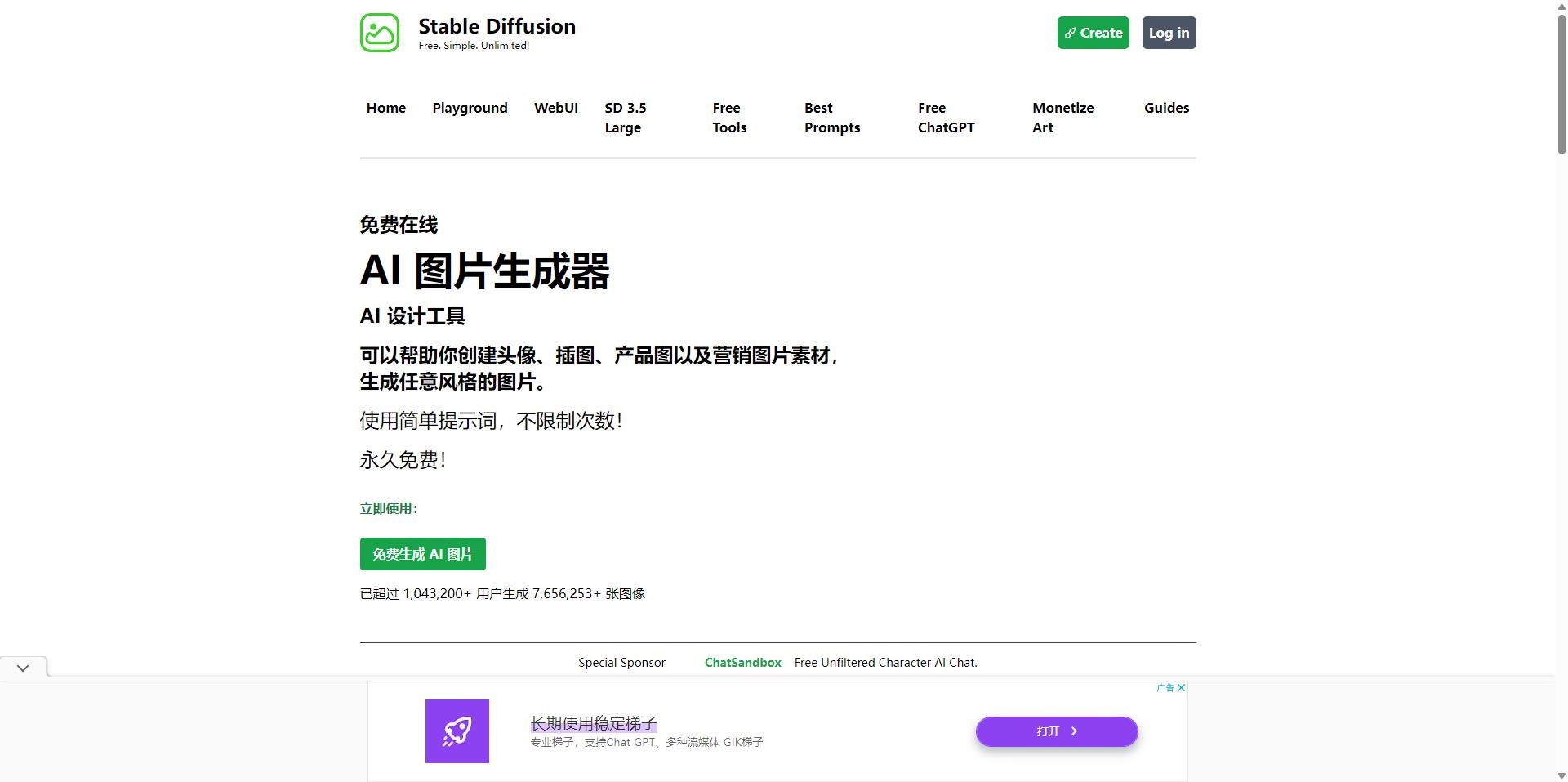Click the green Stable Diffusion logo icon
Screen dimensions: 1568x782
[380, 33]
